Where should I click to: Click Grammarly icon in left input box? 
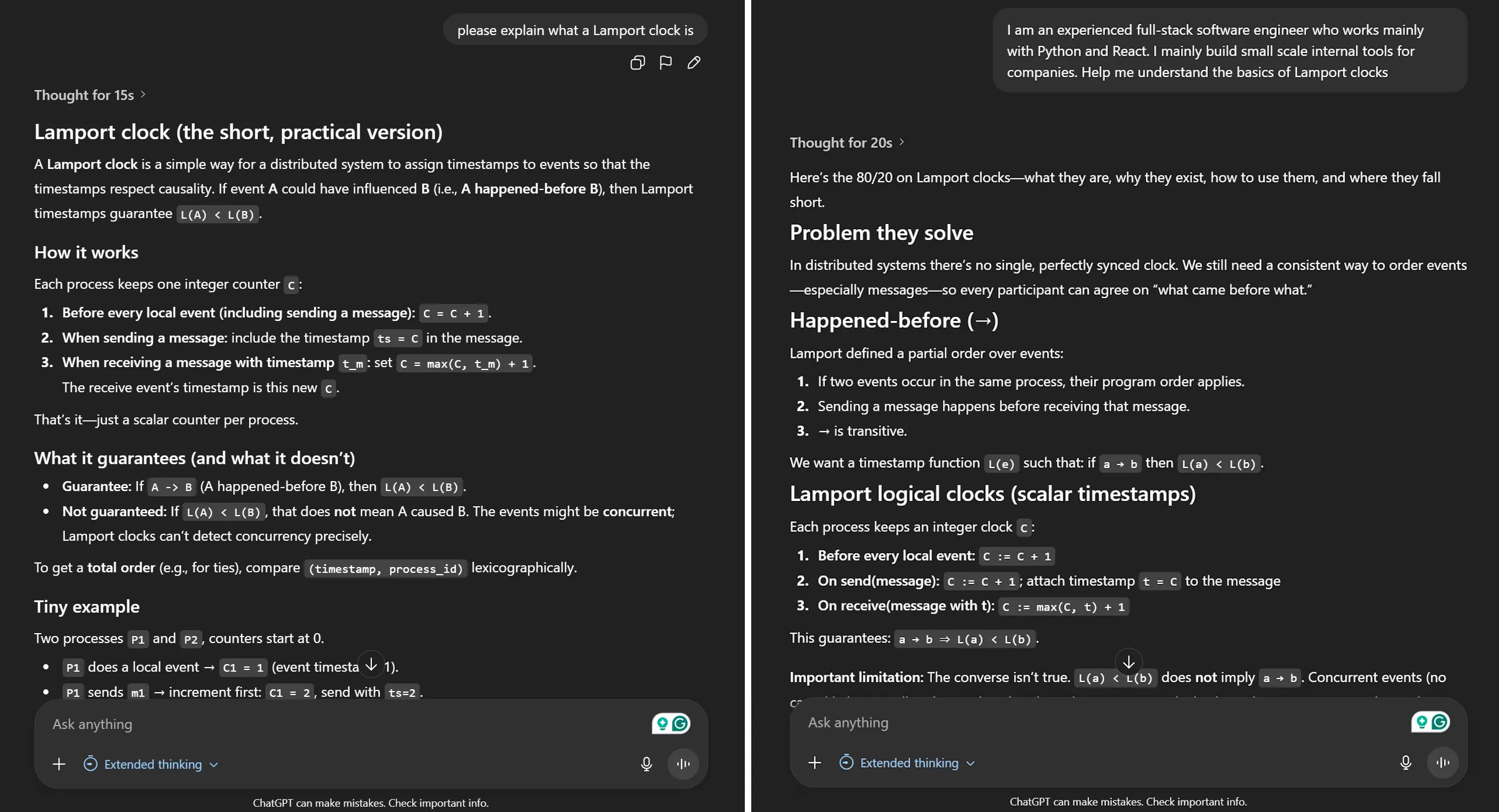pos(679,724)
